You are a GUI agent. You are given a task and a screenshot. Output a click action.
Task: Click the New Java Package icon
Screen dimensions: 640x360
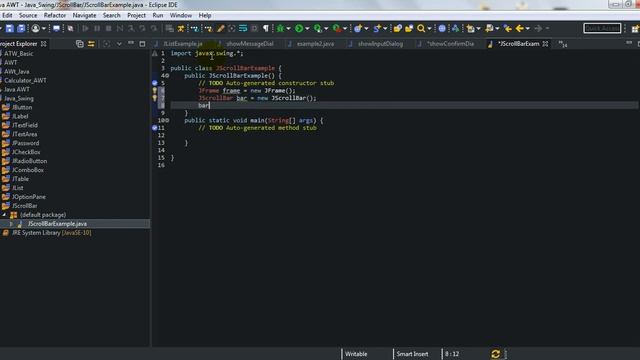point(358,28)
